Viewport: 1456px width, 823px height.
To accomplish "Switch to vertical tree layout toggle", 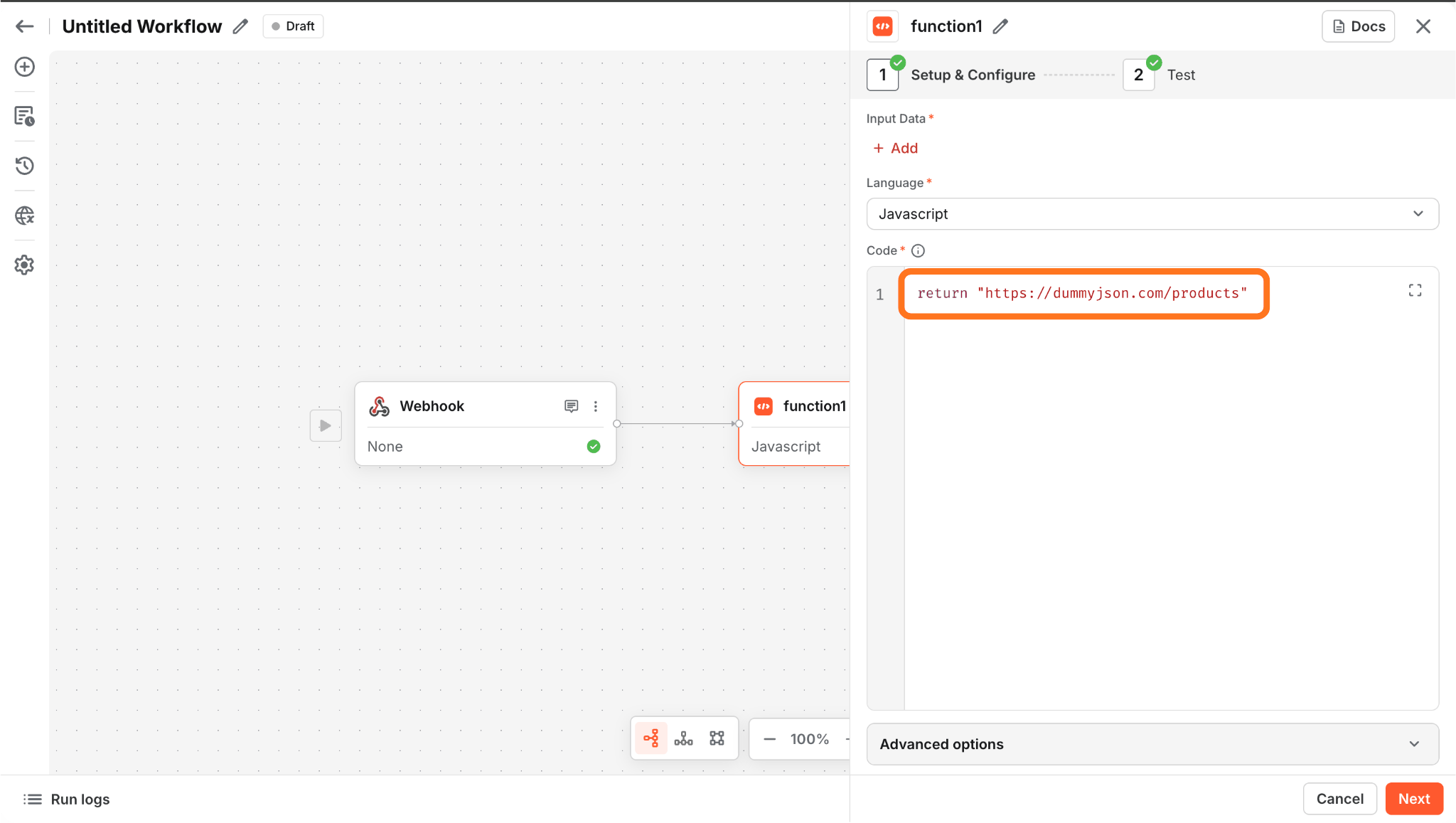I will 683,738.
